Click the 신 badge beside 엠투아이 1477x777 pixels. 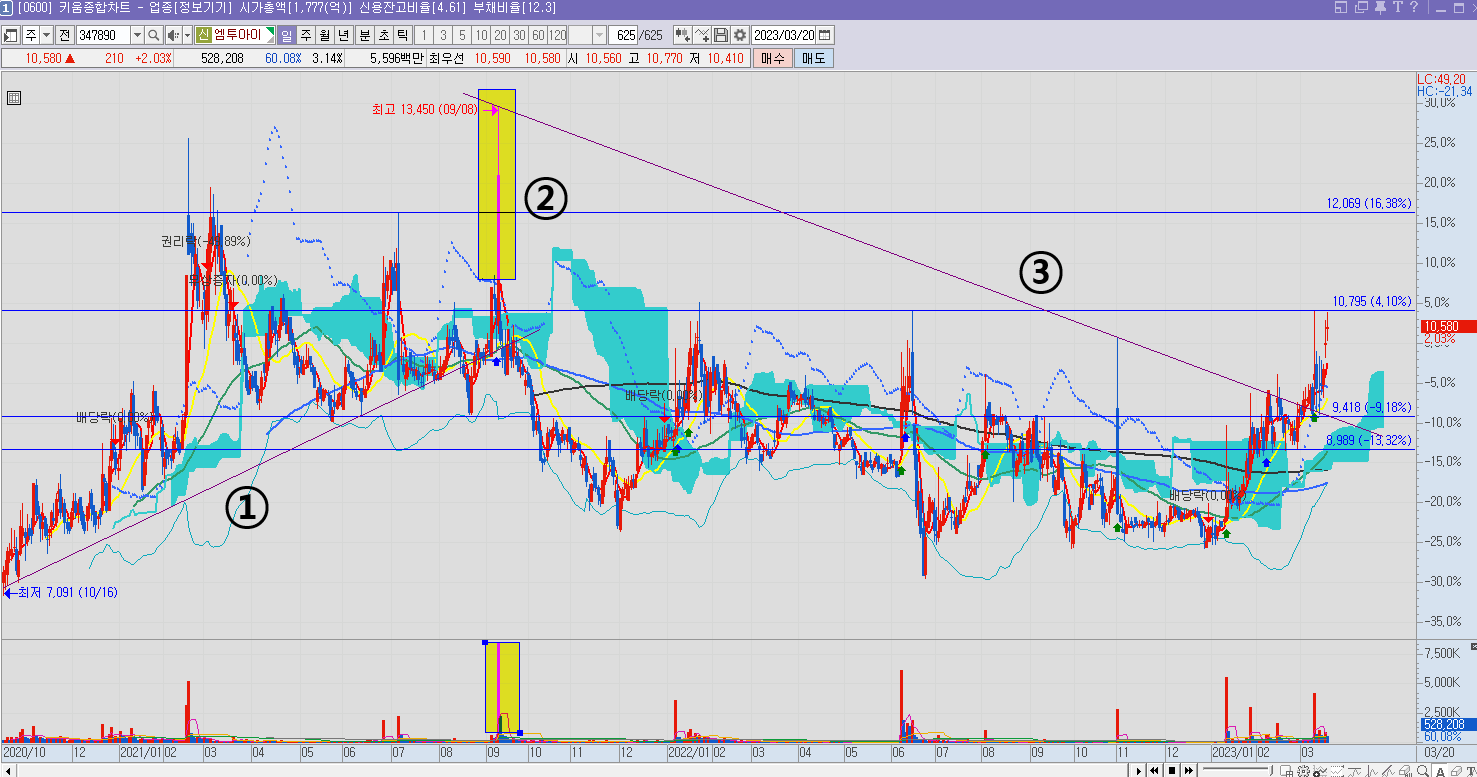click(x=204, y=35)
